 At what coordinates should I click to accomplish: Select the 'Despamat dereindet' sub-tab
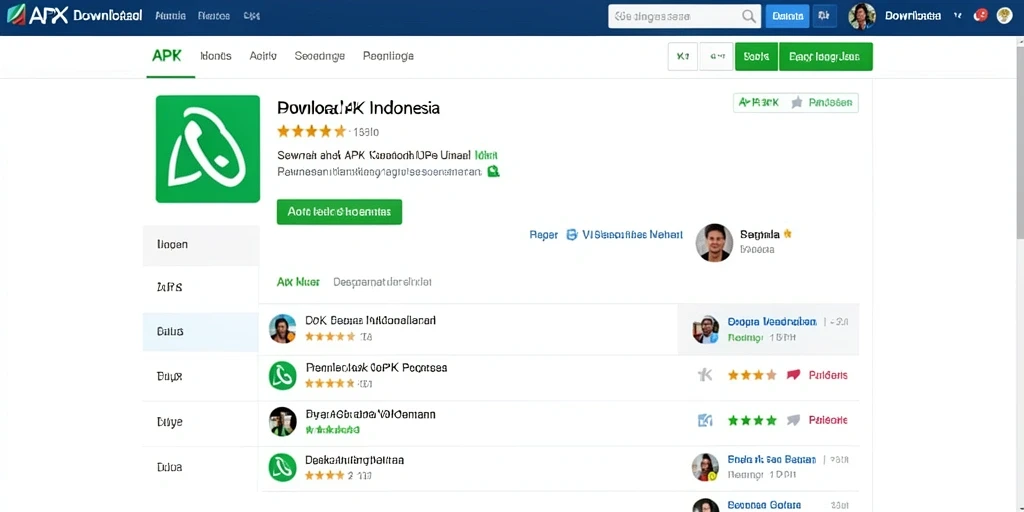click(383, 282)
